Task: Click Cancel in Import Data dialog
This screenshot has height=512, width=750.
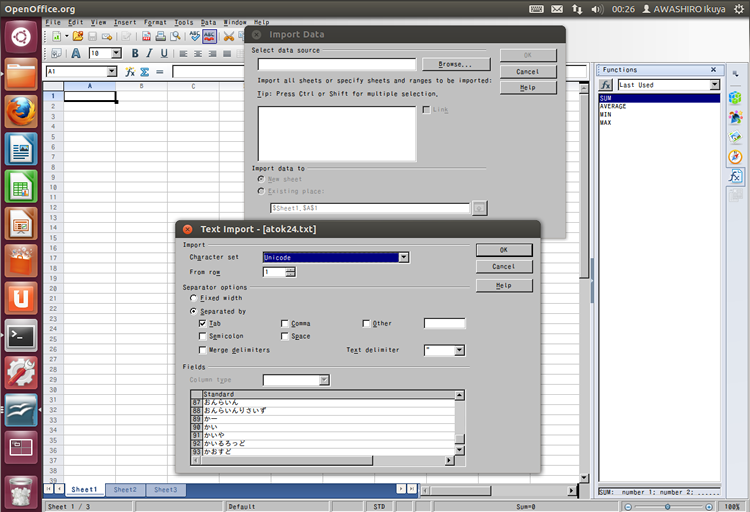Action: click(x=528, y=72)
